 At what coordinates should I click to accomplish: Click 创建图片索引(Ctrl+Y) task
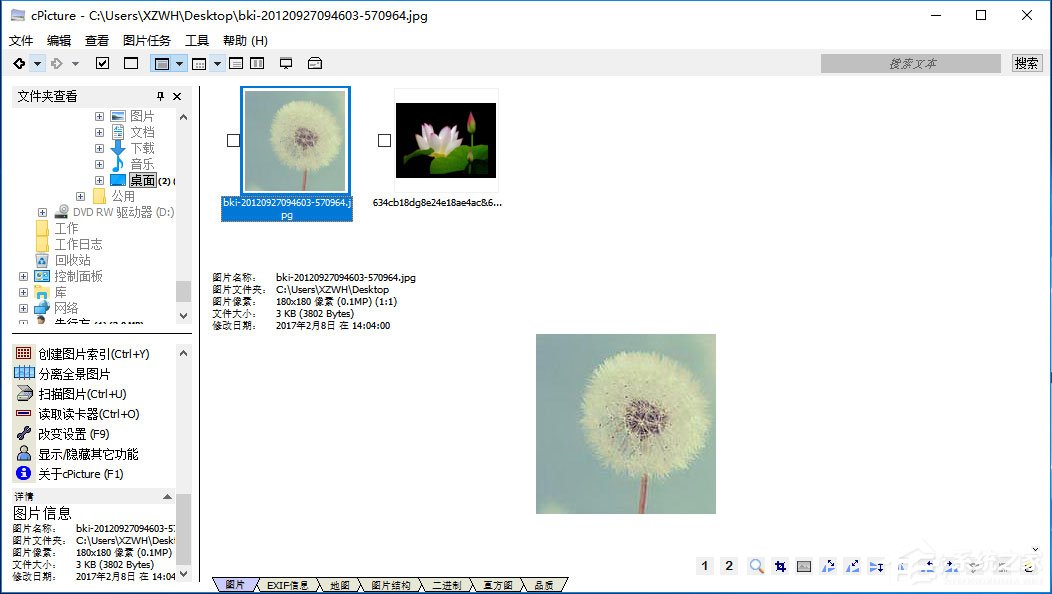click(x=94, y=354)
